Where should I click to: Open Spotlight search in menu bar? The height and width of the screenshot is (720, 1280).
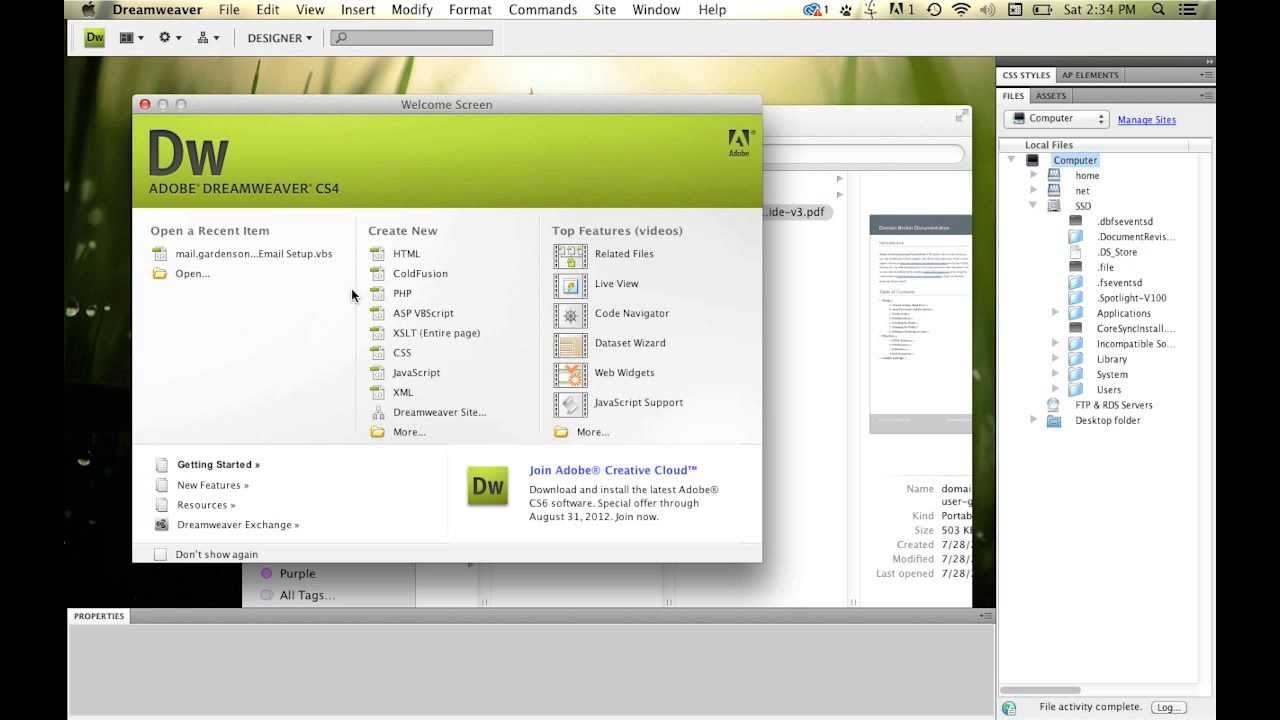pos(1158,10)
